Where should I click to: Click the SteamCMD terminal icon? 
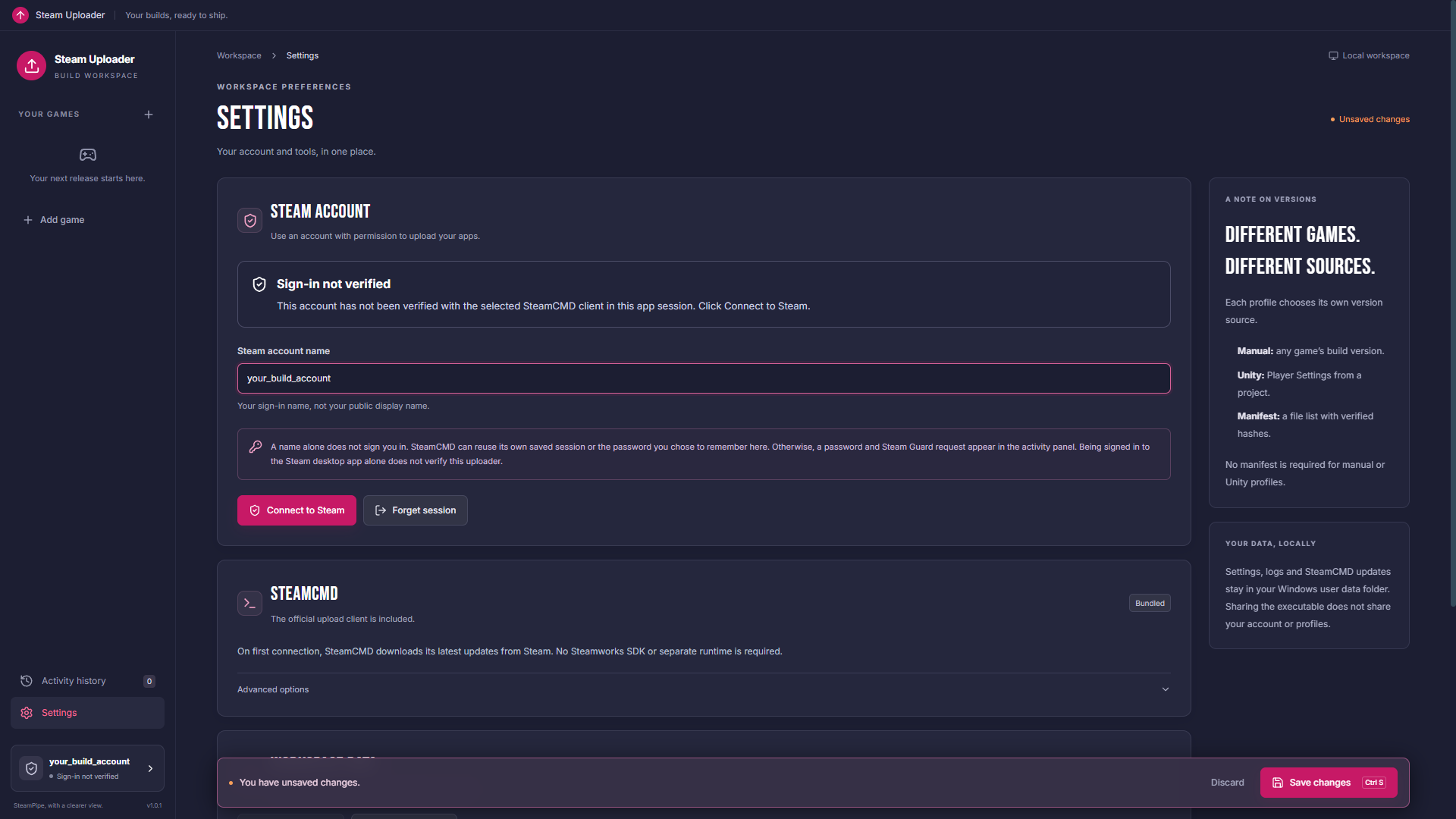coord(249,603)
